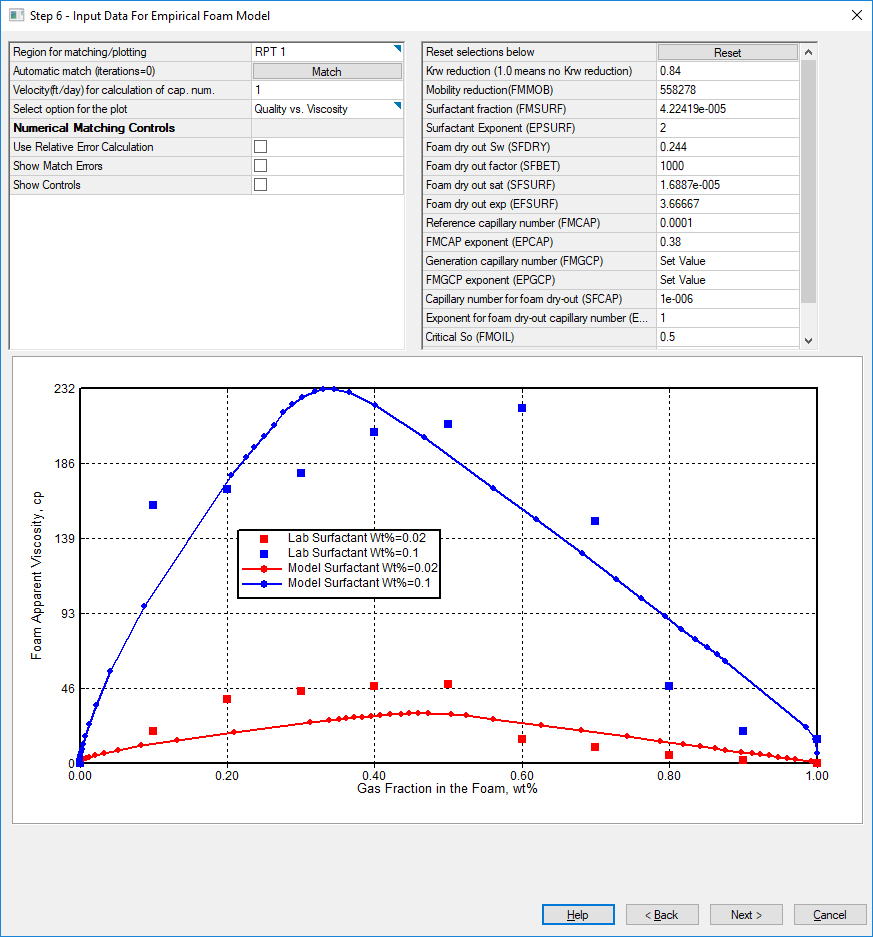Click Generation capillary number Set Value cell

[x=727, y=261]
